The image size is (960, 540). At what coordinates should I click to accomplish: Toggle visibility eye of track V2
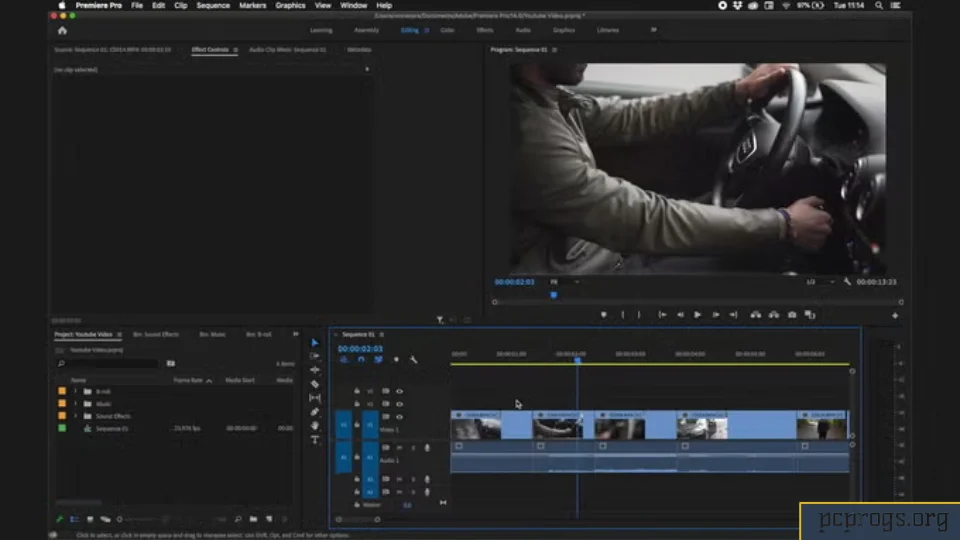[400, 404]
